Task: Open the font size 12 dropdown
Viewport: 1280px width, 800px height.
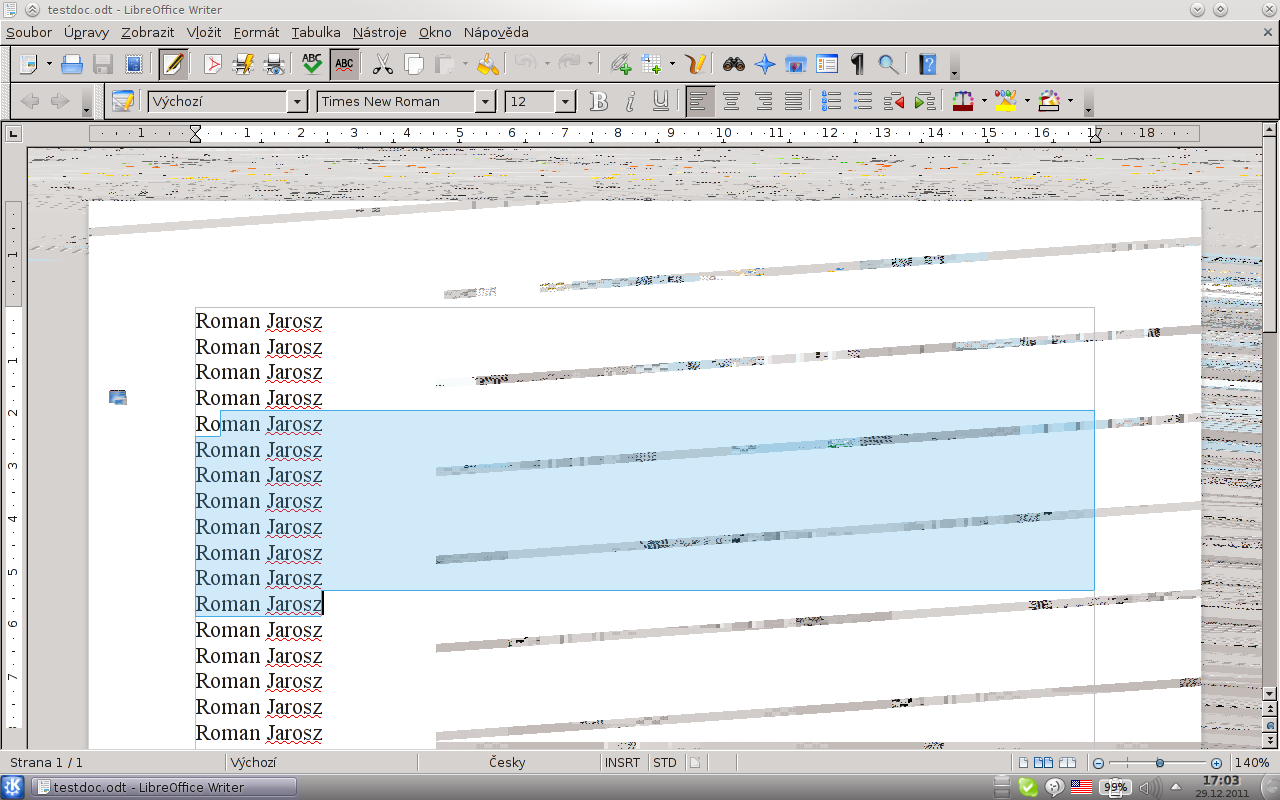Action: coord(565,101)
